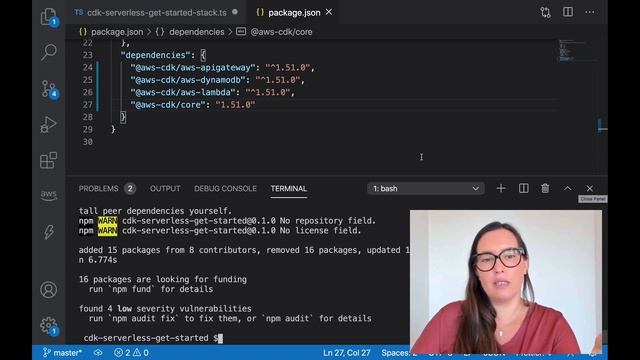Screen dimensions: 640x360
Task: Click the lightning bolt activity icon
Action: click(49, 232)
